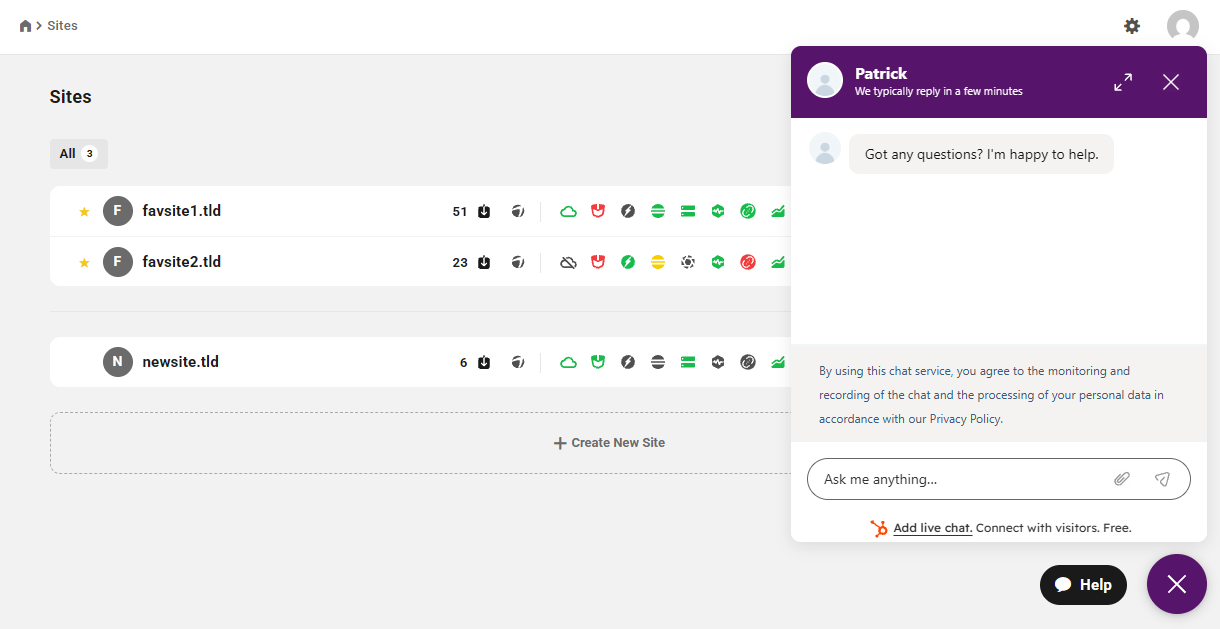Open analytics chart icon for favsite2.tld
The width and height of the screenshot is (1220, 629).
tap(778, 262)
